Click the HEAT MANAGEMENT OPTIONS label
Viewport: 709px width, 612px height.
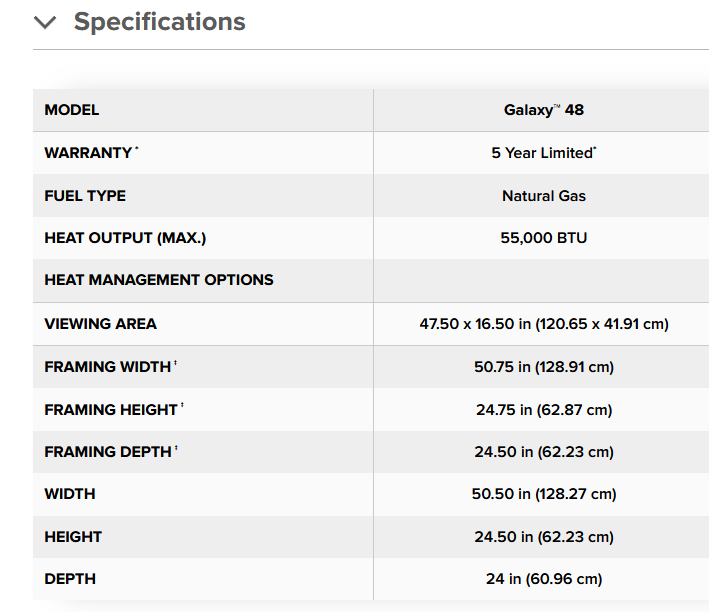tap(159, 280)
